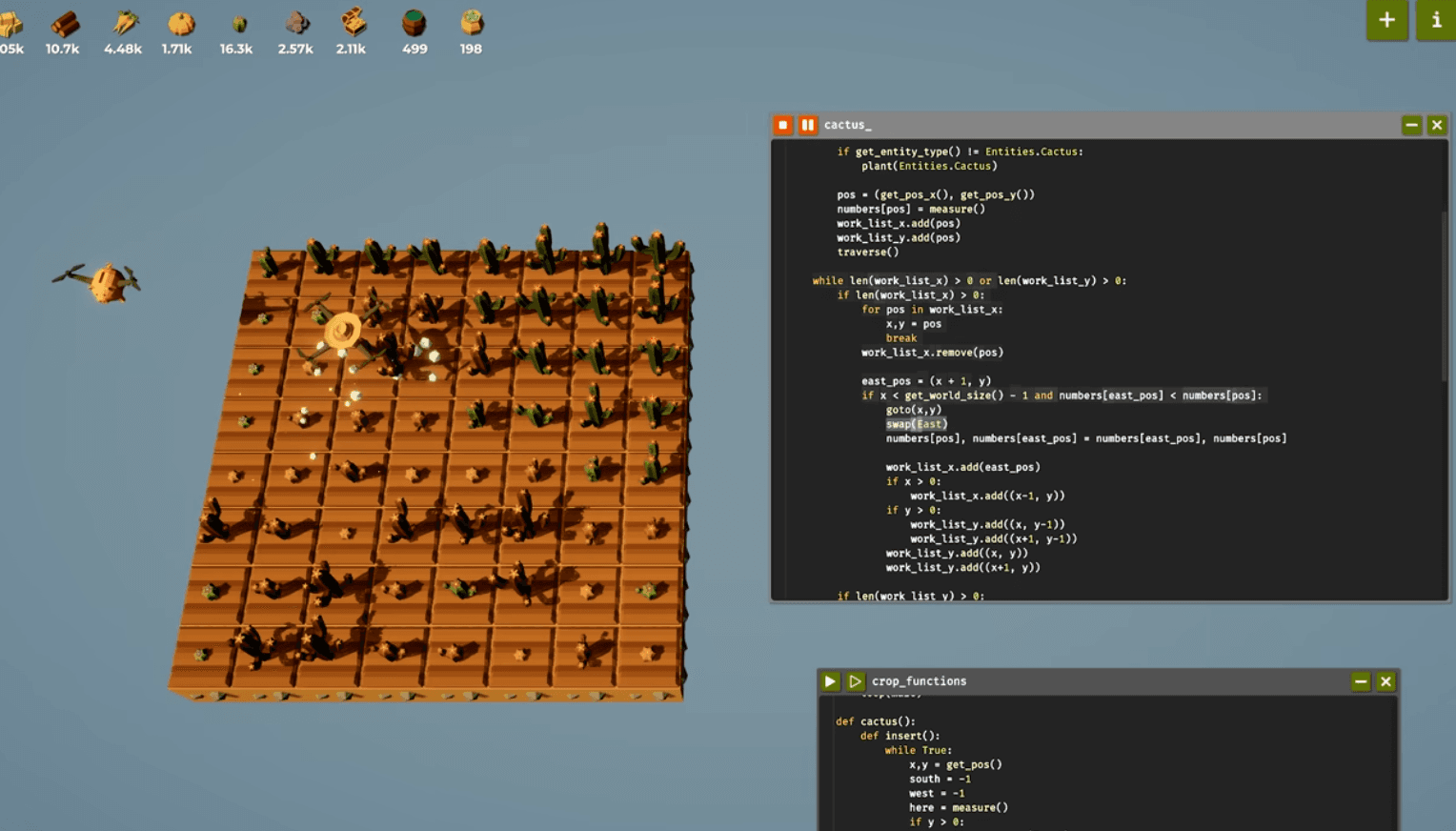
Task: Click the highlighted swap(East) line of code
Action: tap(918, 423)
